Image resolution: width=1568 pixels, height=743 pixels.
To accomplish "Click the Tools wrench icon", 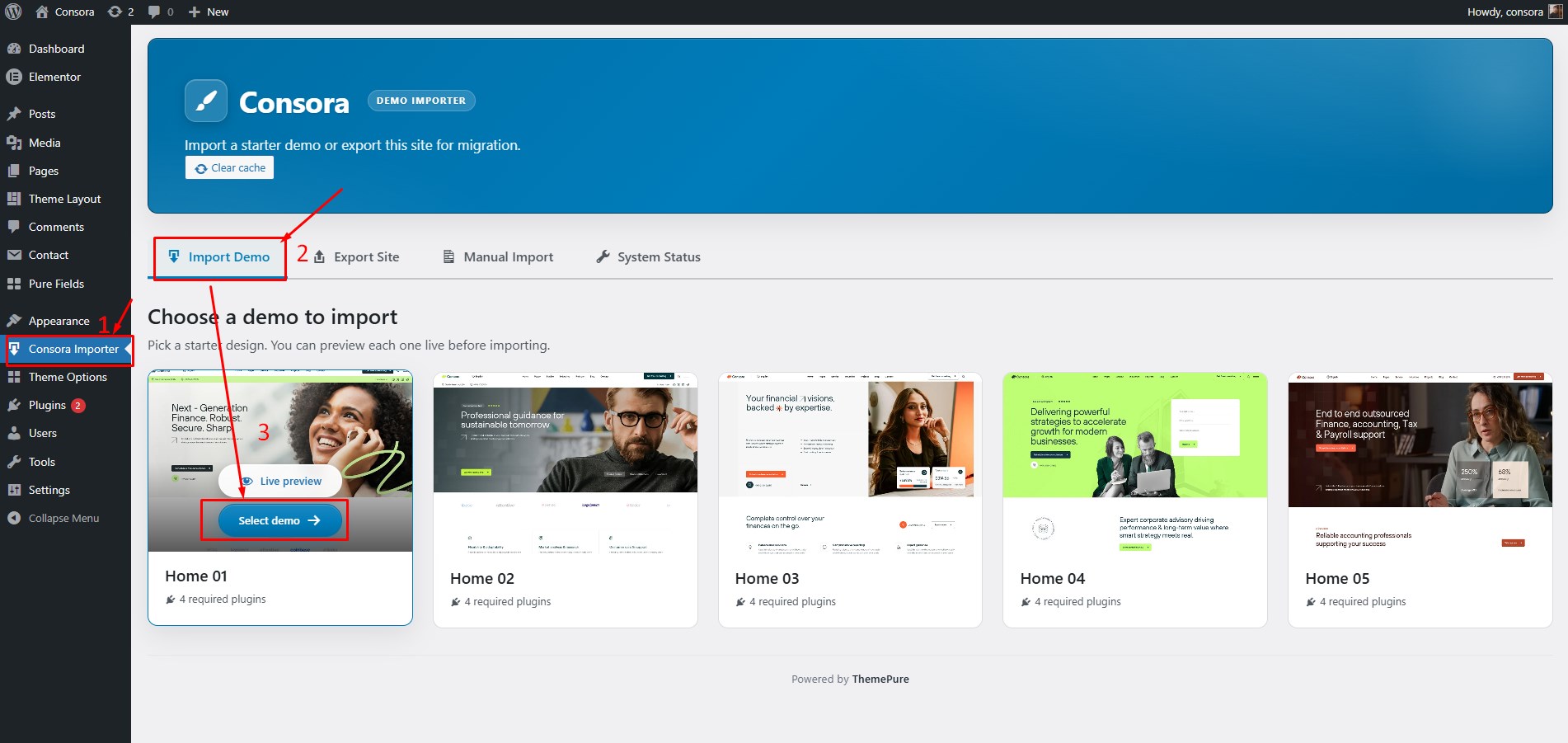I will tap(14, 462).
